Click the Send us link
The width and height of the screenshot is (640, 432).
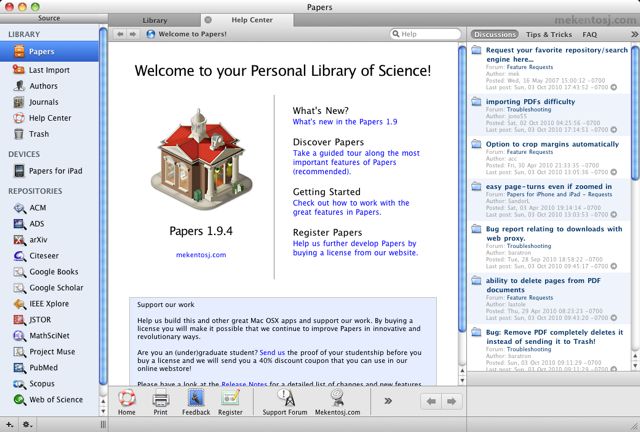272,352
